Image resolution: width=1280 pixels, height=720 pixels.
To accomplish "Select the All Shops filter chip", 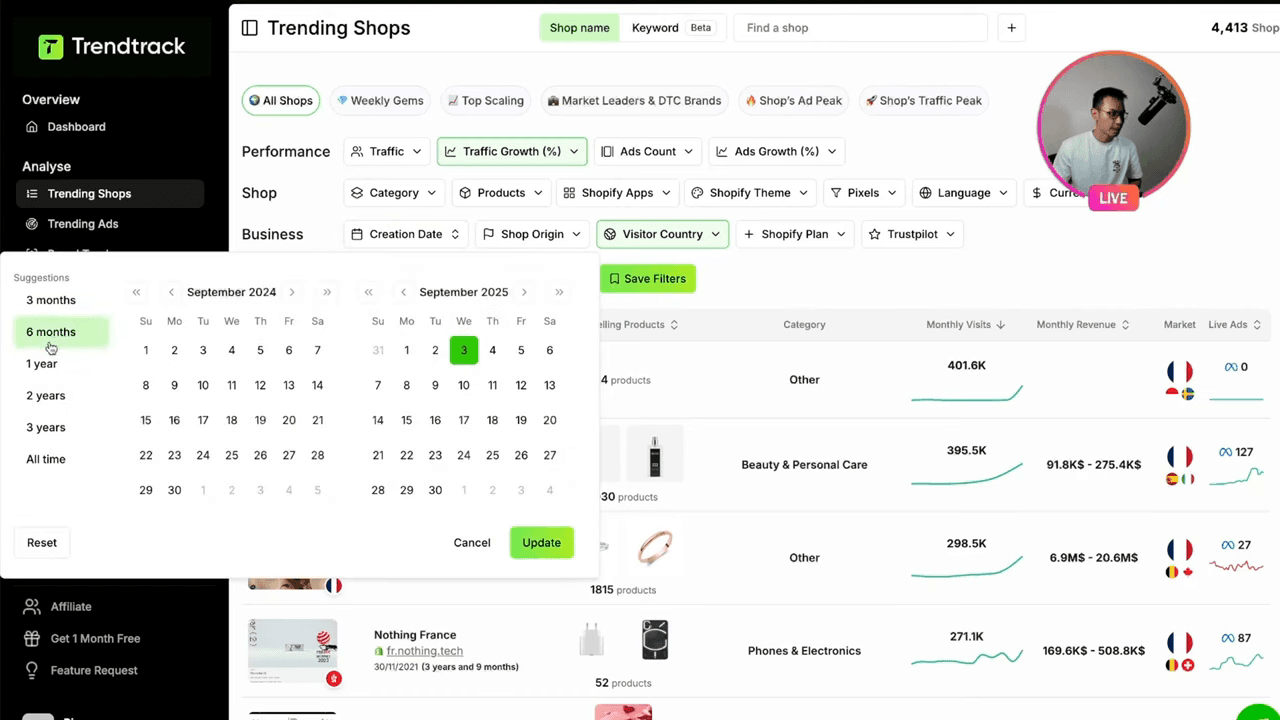I will pyautogui.click(x=280, y=100).
